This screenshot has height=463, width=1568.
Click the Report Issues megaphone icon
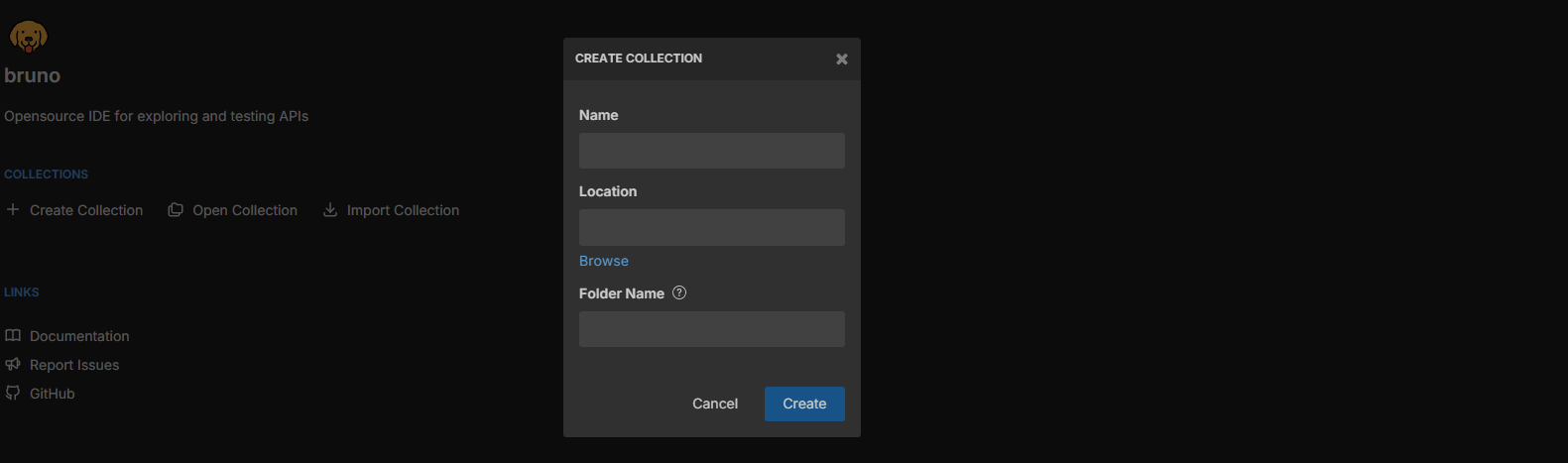13,365
